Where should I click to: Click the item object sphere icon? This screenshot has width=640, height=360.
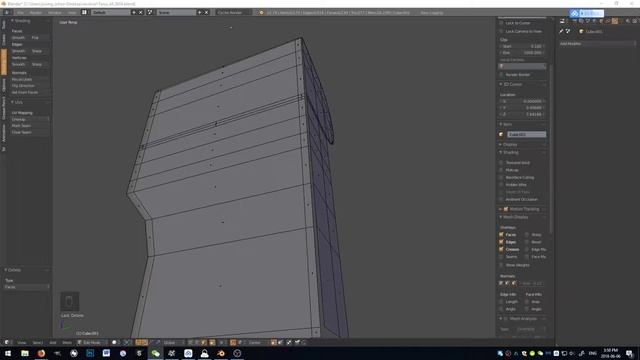(501, 134)
